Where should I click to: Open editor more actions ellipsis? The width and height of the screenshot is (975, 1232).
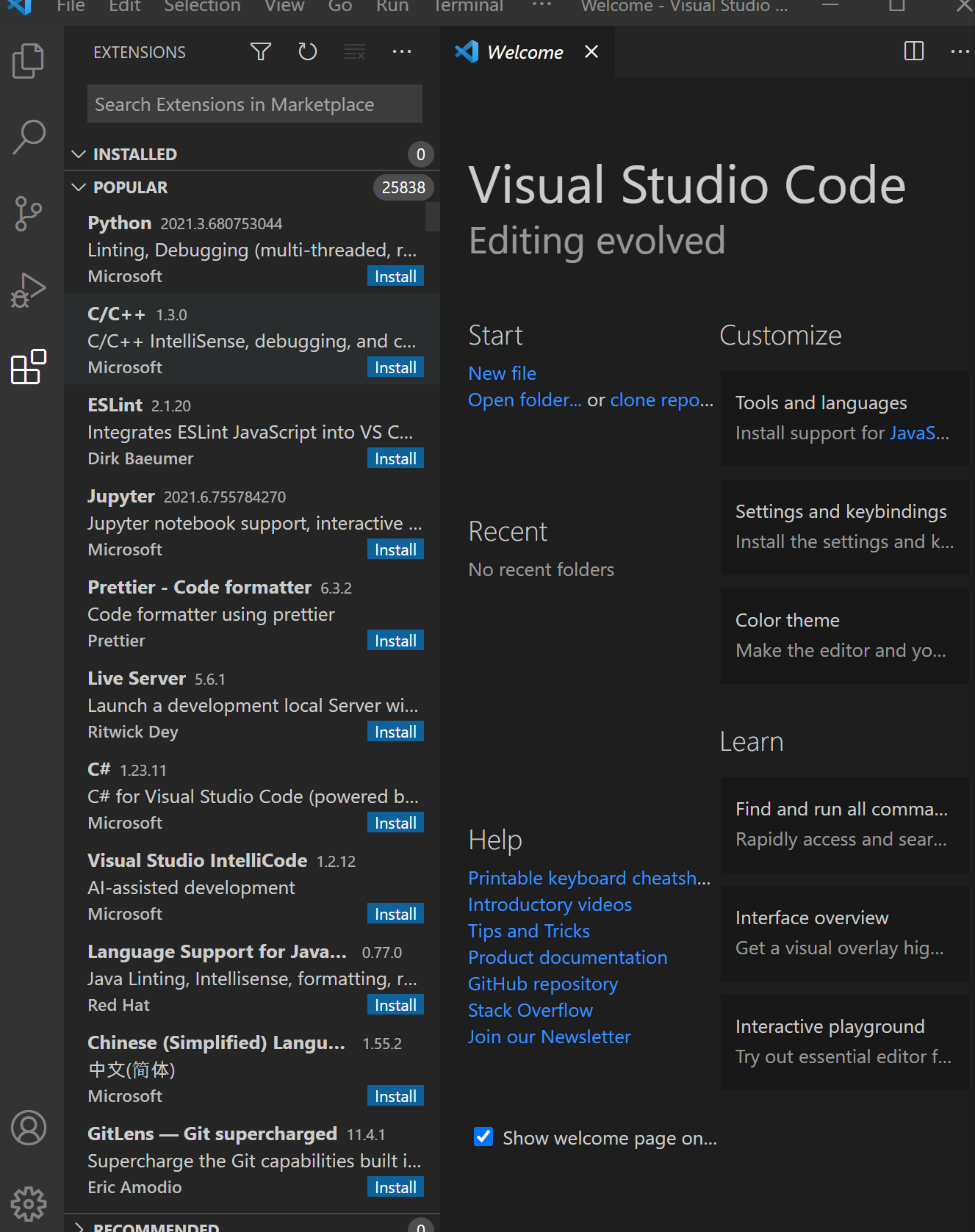coord(960,51)
